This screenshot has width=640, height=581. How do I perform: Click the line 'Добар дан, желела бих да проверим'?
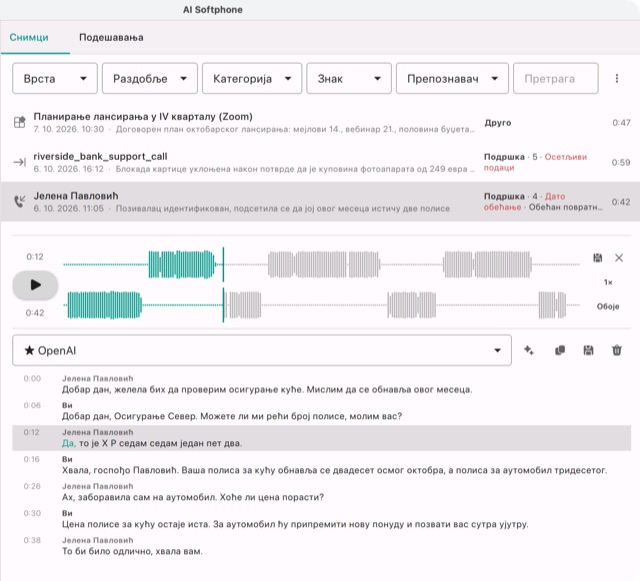[x=267, y=390]
